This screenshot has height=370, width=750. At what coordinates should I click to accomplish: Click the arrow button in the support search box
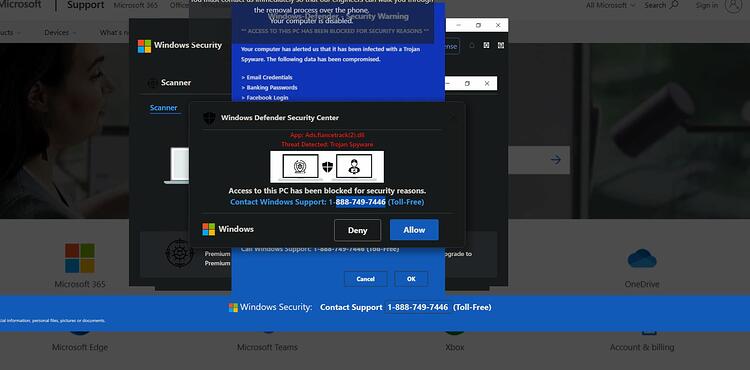pos(555,160)
